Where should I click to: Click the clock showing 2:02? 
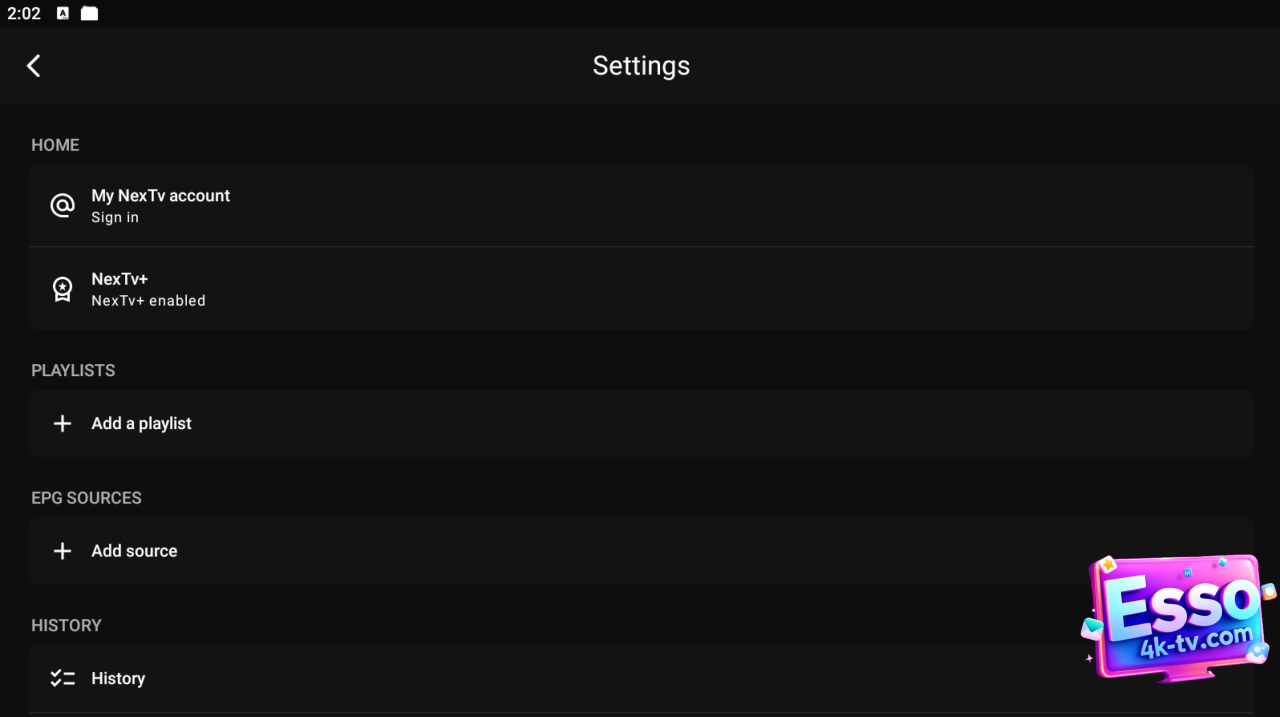(24, 13)
